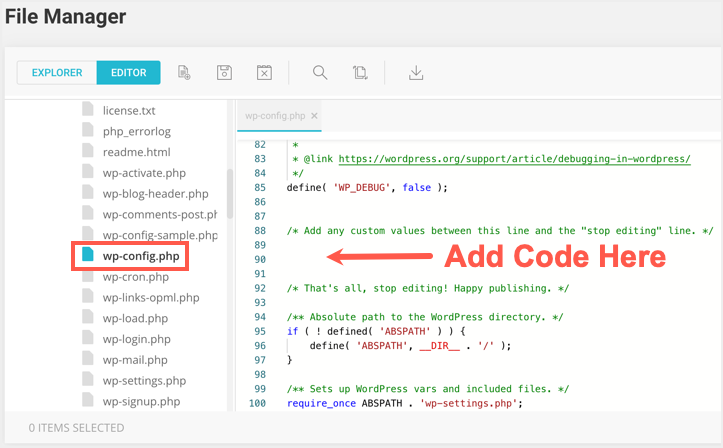Select wp-activate.php file
The width and height of the screenshot is (723, 448).
click(x=144, y=173)
